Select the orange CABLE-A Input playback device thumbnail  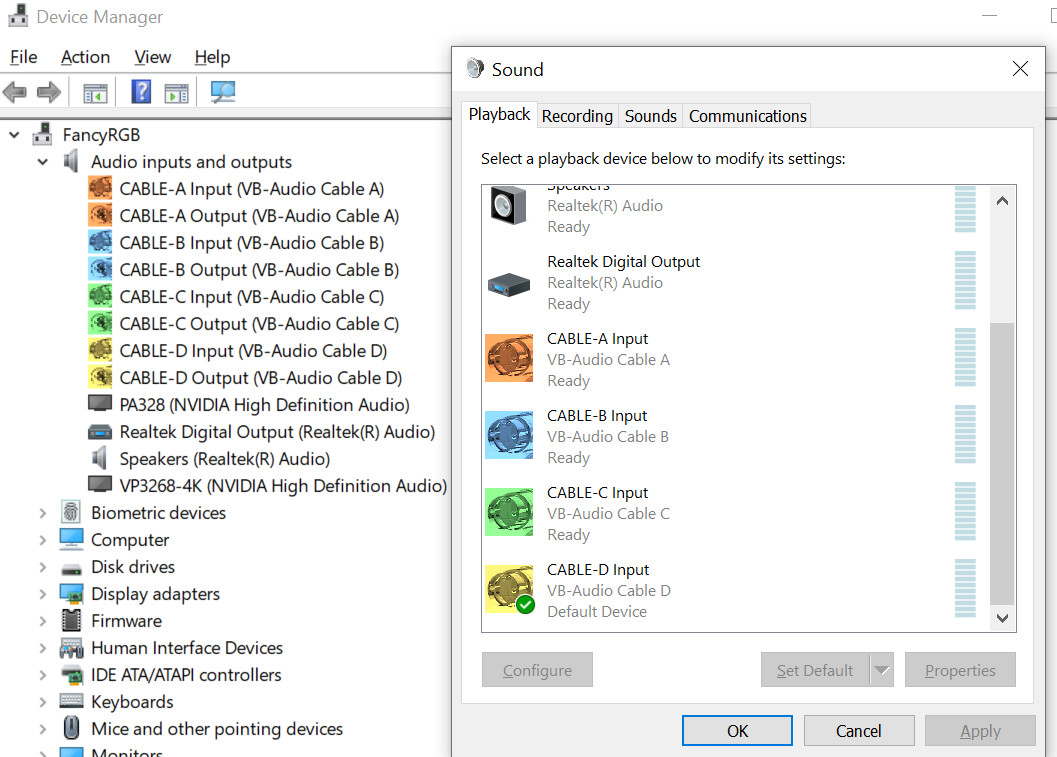(x=509, y=357)
